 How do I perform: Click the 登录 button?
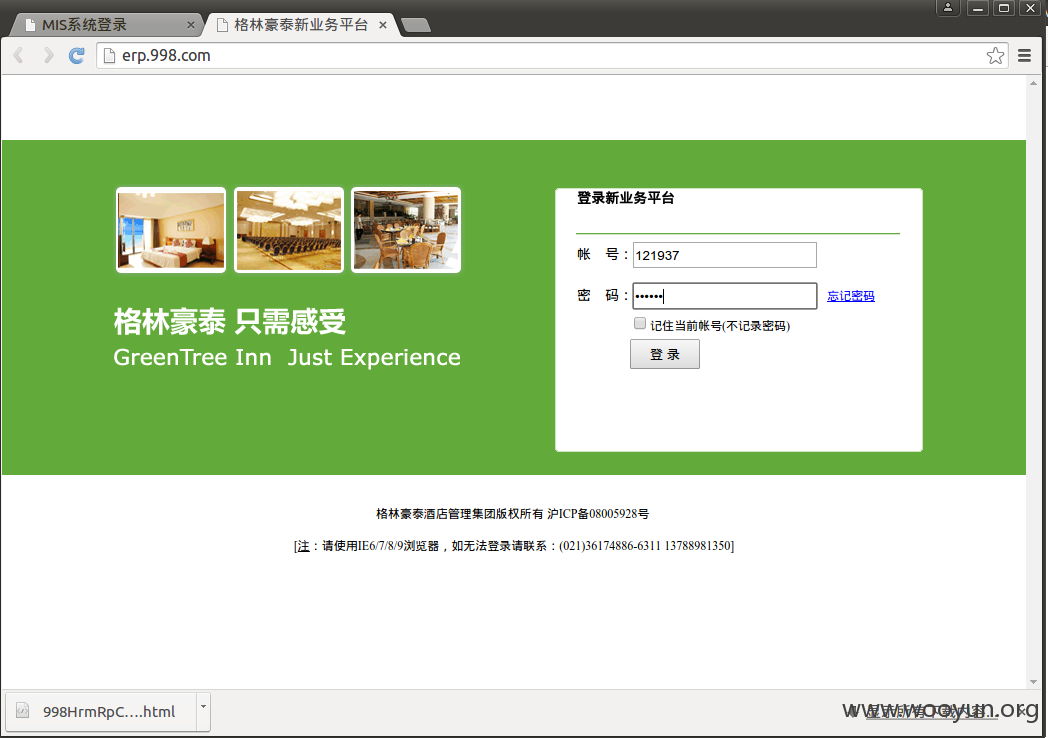click(x=665, y=354)
